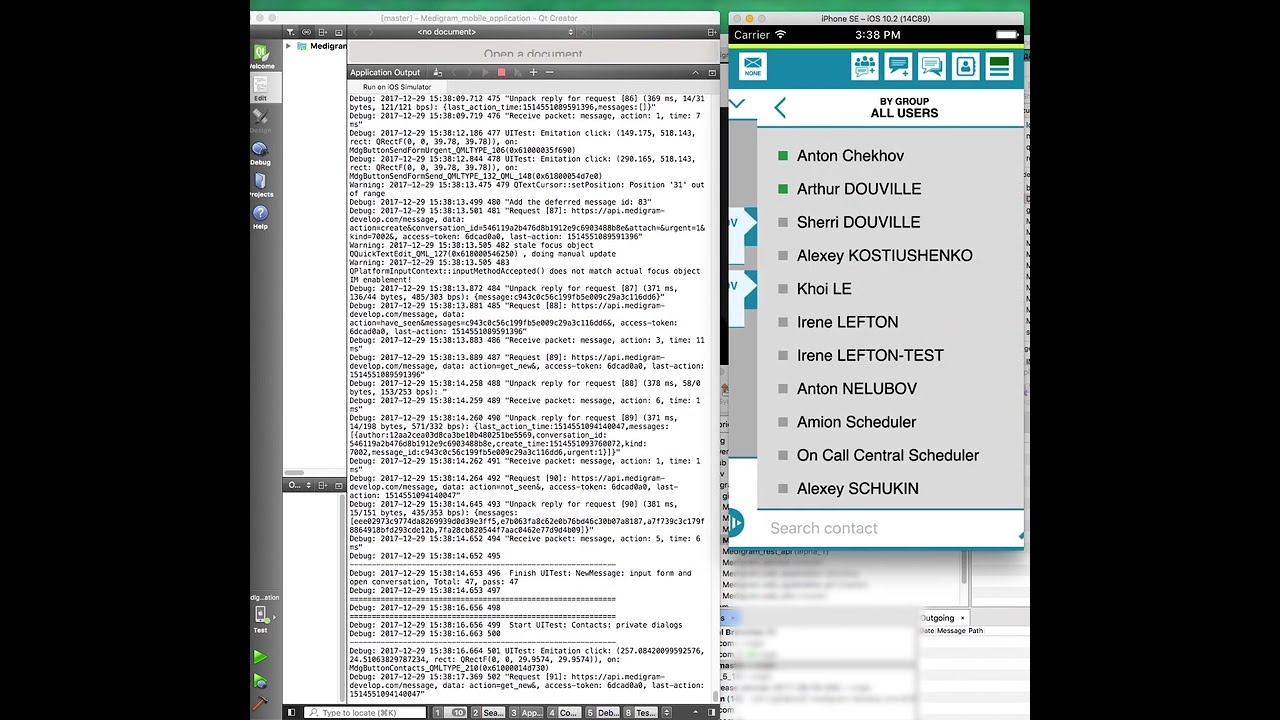Open Projects mode in Qt Creator sidebar
The height and width of the screenshot is (720, 1280).
(260, 185)
